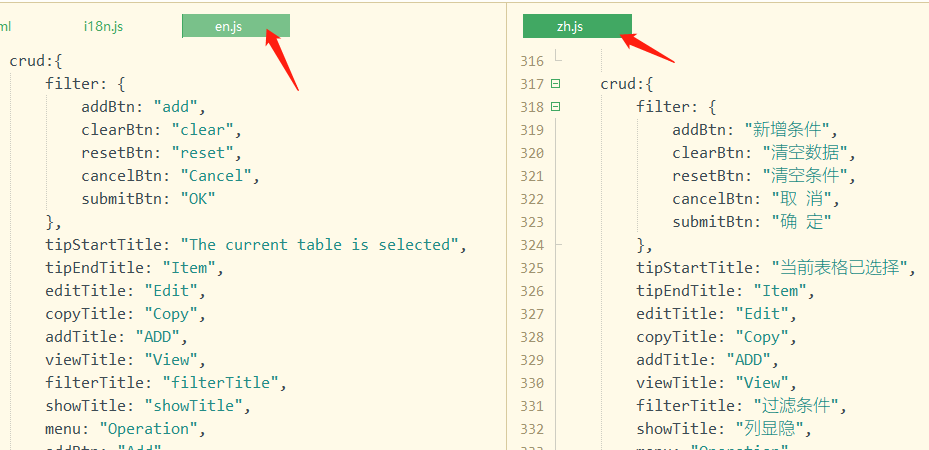Click the "Operation" value in en.js
Viewport: 929px width, 450px height.
click(148, 429)
